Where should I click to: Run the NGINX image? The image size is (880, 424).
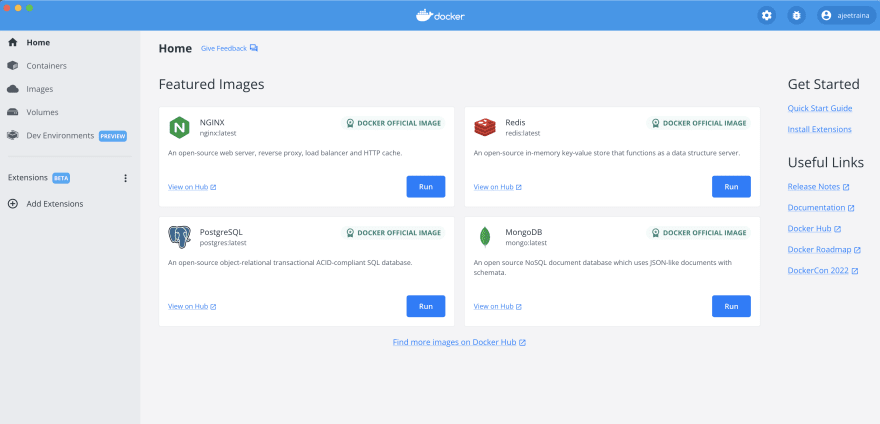426,186
